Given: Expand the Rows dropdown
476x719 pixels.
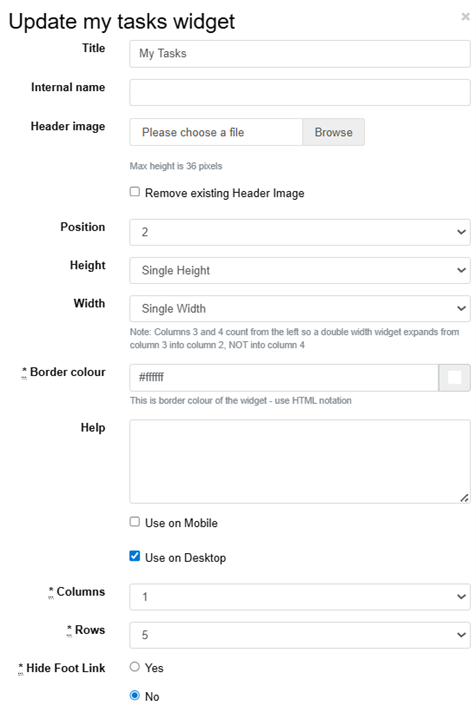Looking at the screenshot, I should click(299, 635).
